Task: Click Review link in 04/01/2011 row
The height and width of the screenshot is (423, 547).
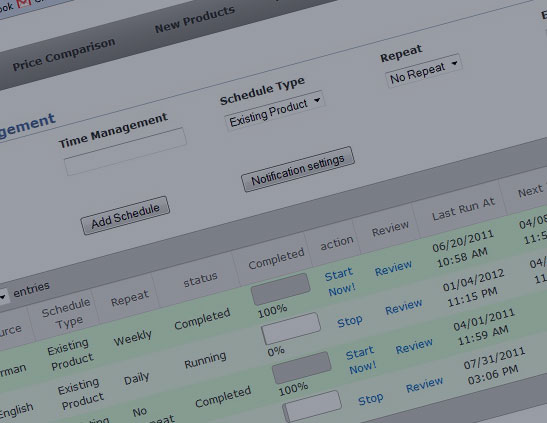Action: 414,346
